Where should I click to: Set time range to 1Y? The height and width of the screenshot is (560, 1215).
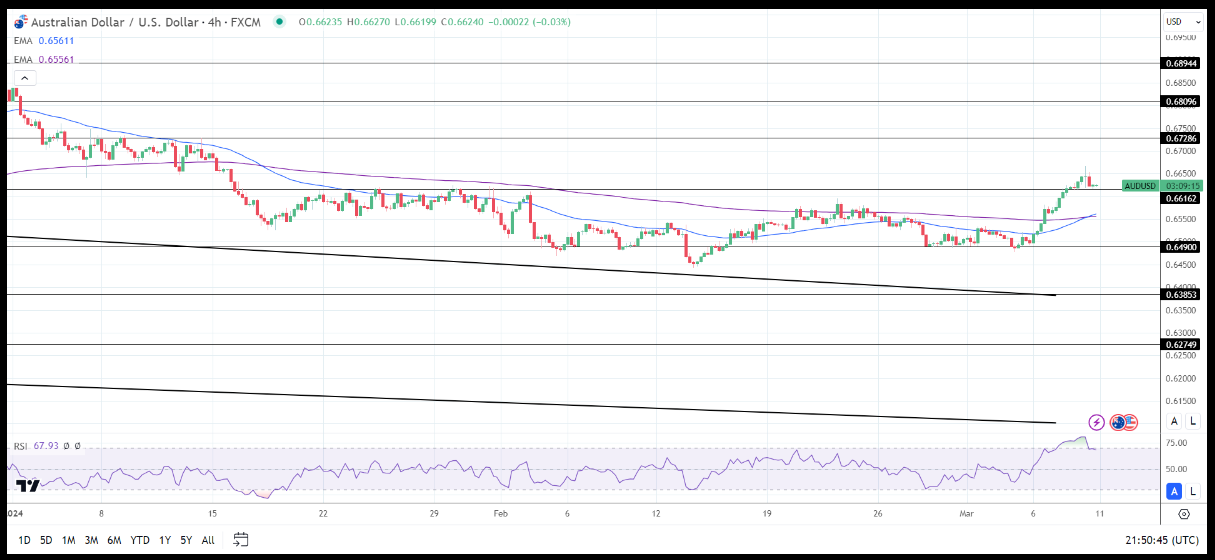click(x=165, y=540)
